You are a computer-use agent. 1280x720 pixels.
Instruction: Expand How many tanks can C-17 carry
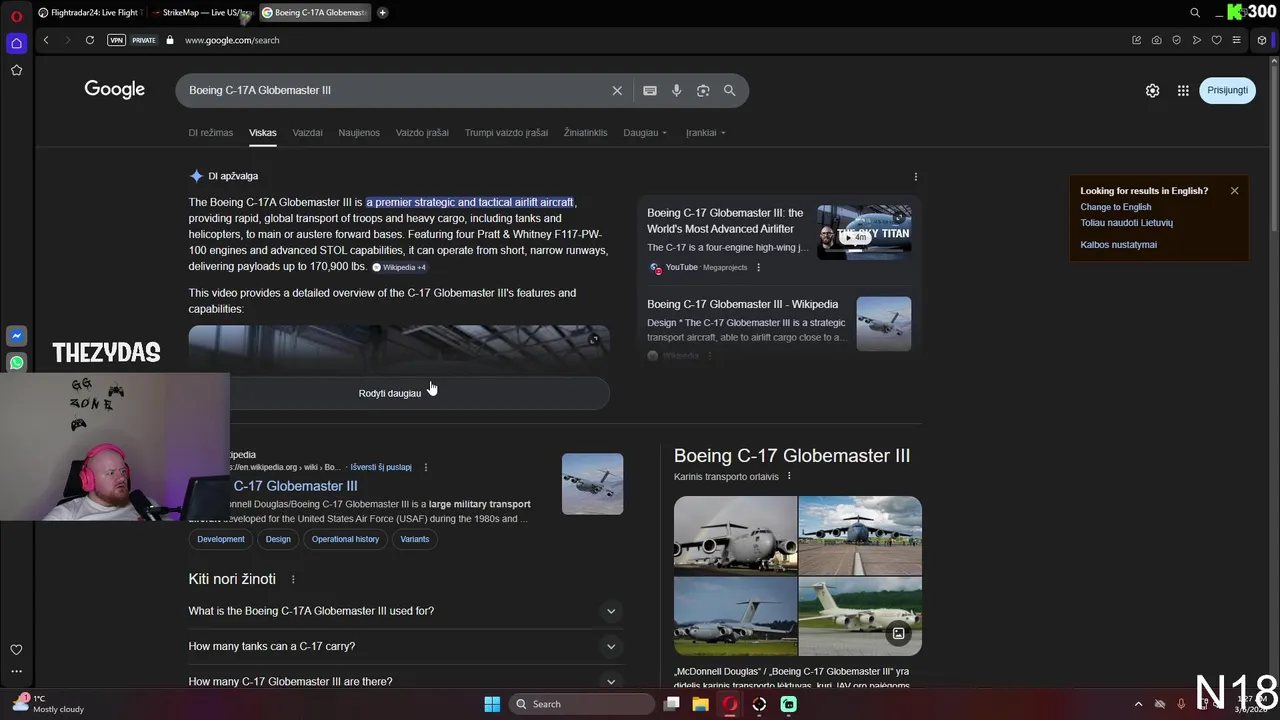pos(405,646)
